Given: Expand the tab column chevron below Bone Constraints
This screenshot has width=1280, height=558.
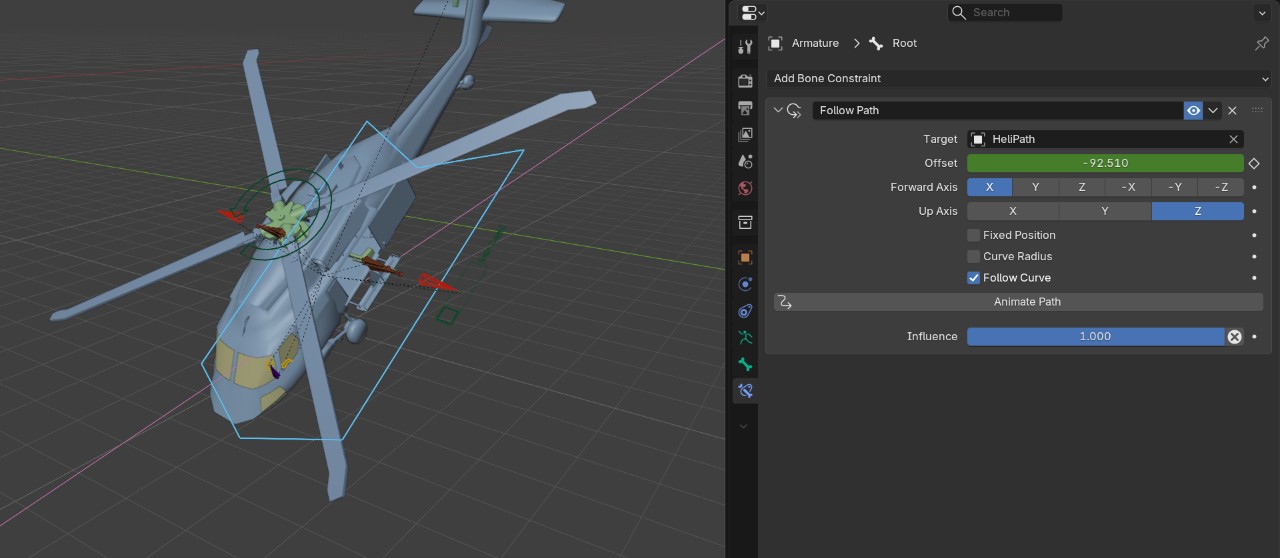Looking at the screenshot, I should (x=745, y=426).
